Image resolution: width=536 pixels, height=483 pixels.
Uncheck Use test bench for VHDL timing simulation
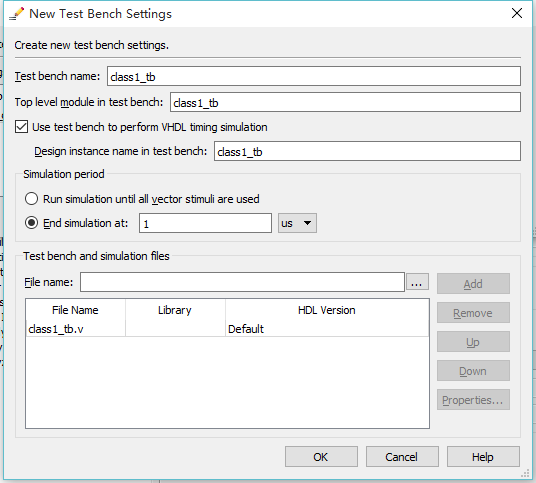click(22, 127)
